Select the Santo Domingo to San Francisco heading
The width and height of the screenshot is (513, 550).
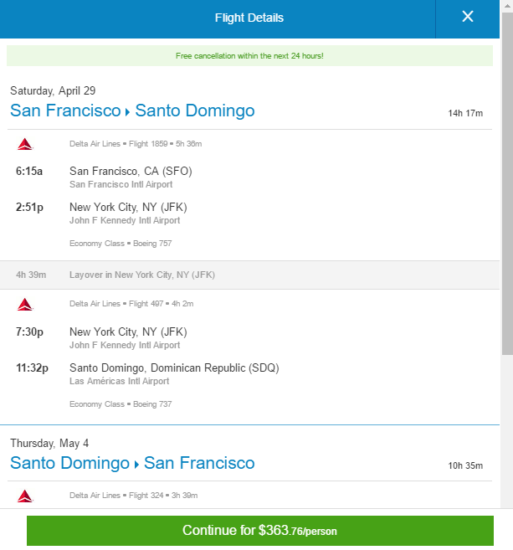click(133, 463)
